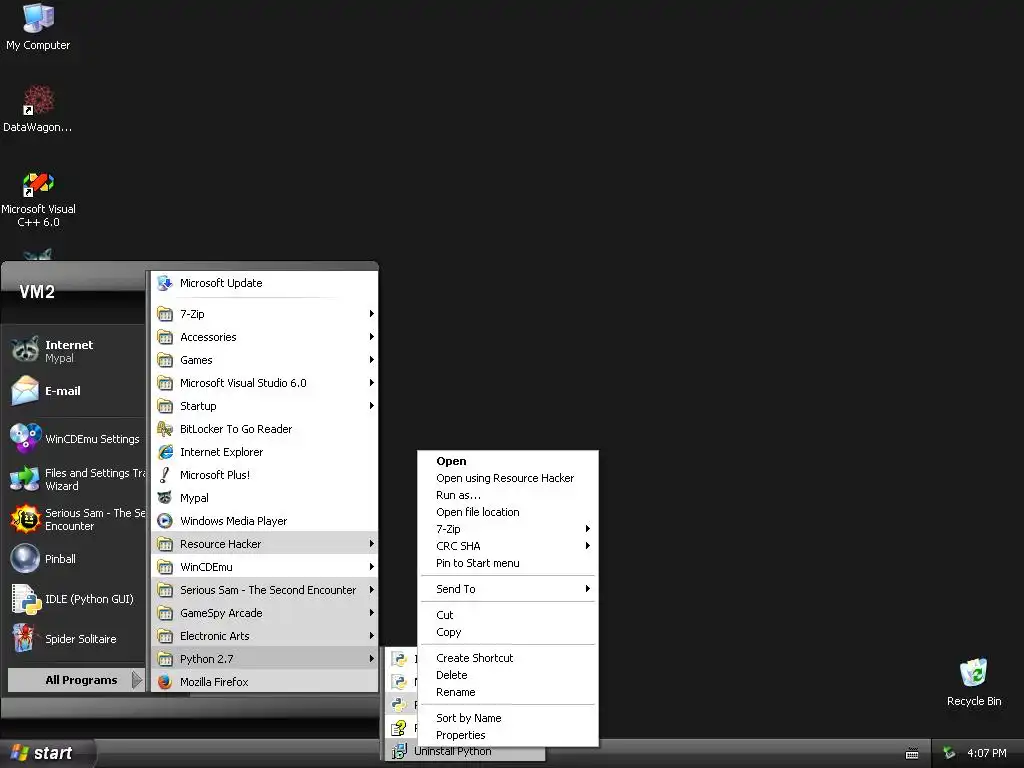The height and width of the screenshot is (768, 1024).
Task: Click the All Programs button
Action: coord(75,680)
